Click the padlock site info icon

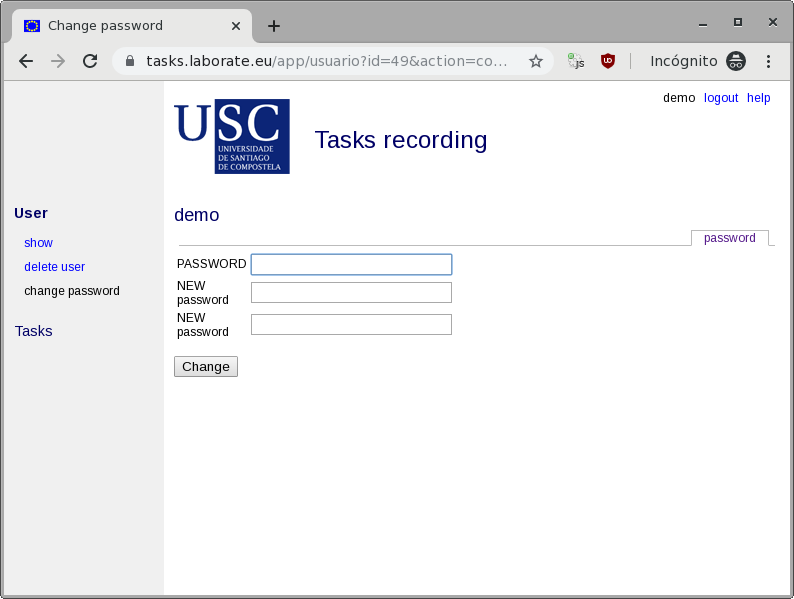pyautogui.click(x=130, y=61)
